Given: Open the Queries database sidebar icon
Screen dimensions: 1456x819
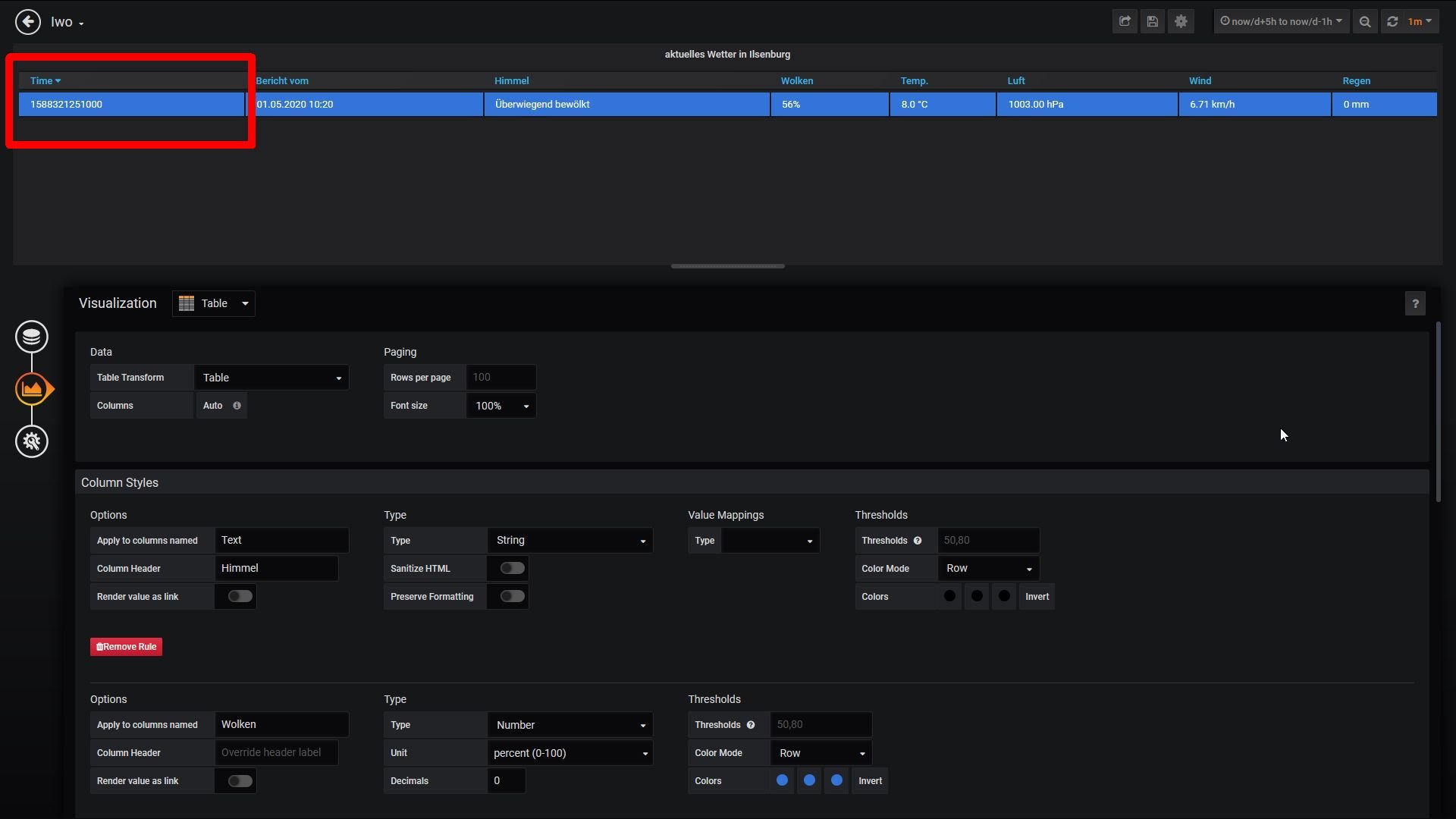Looking at the screenshot, I should coord(32,337).
